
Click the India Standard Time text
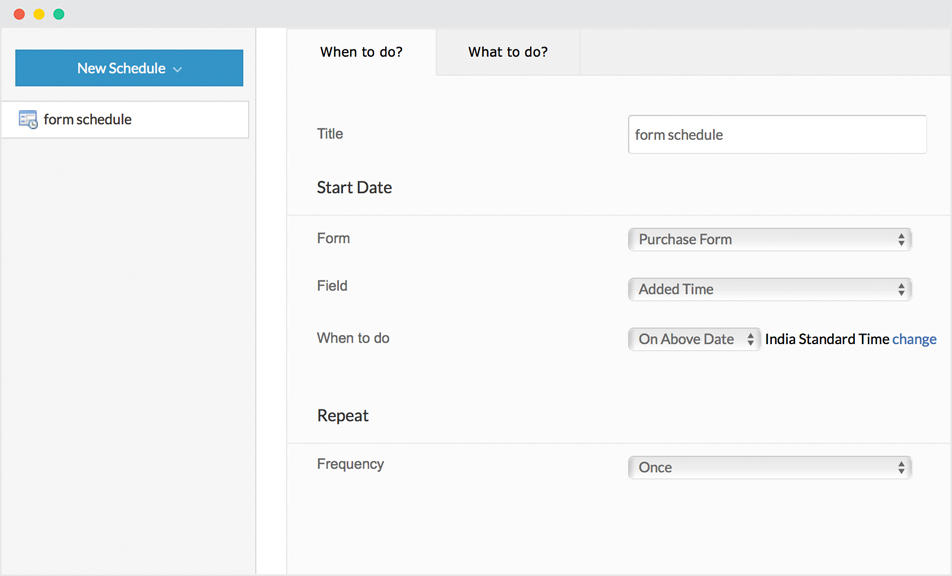tap(826, 339)
